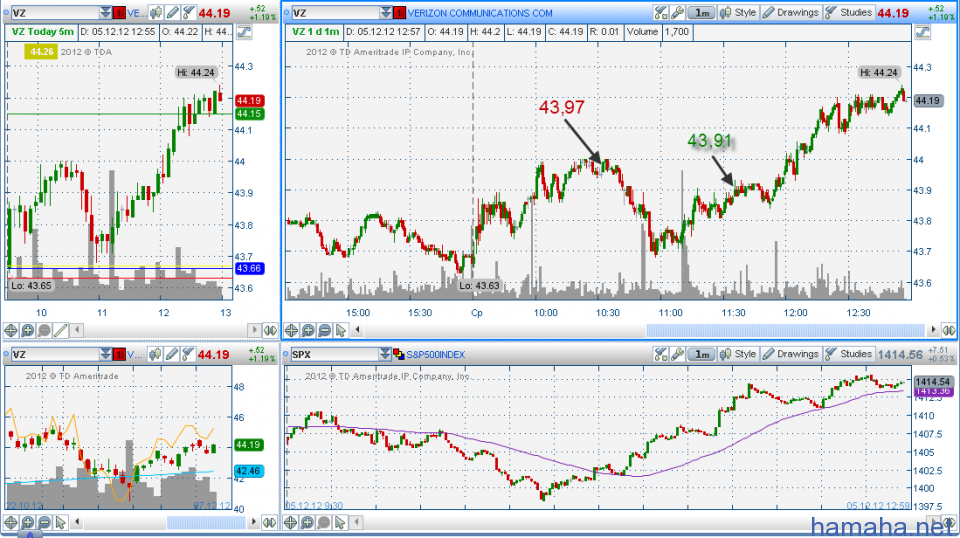The height and width of the screenshot is (538, 960).
Task: Select pan crosshair tool under top-left chart
Action: tap(10, 331)
